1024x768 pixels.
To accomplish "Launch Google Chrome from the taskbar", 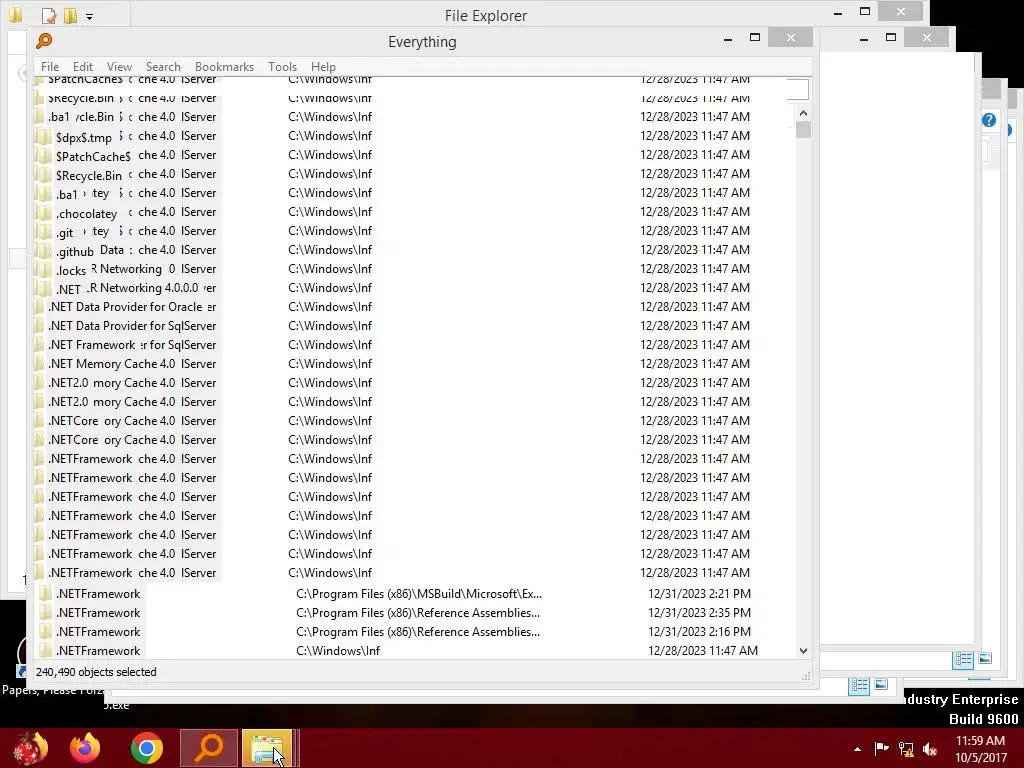I will [146, 748].
